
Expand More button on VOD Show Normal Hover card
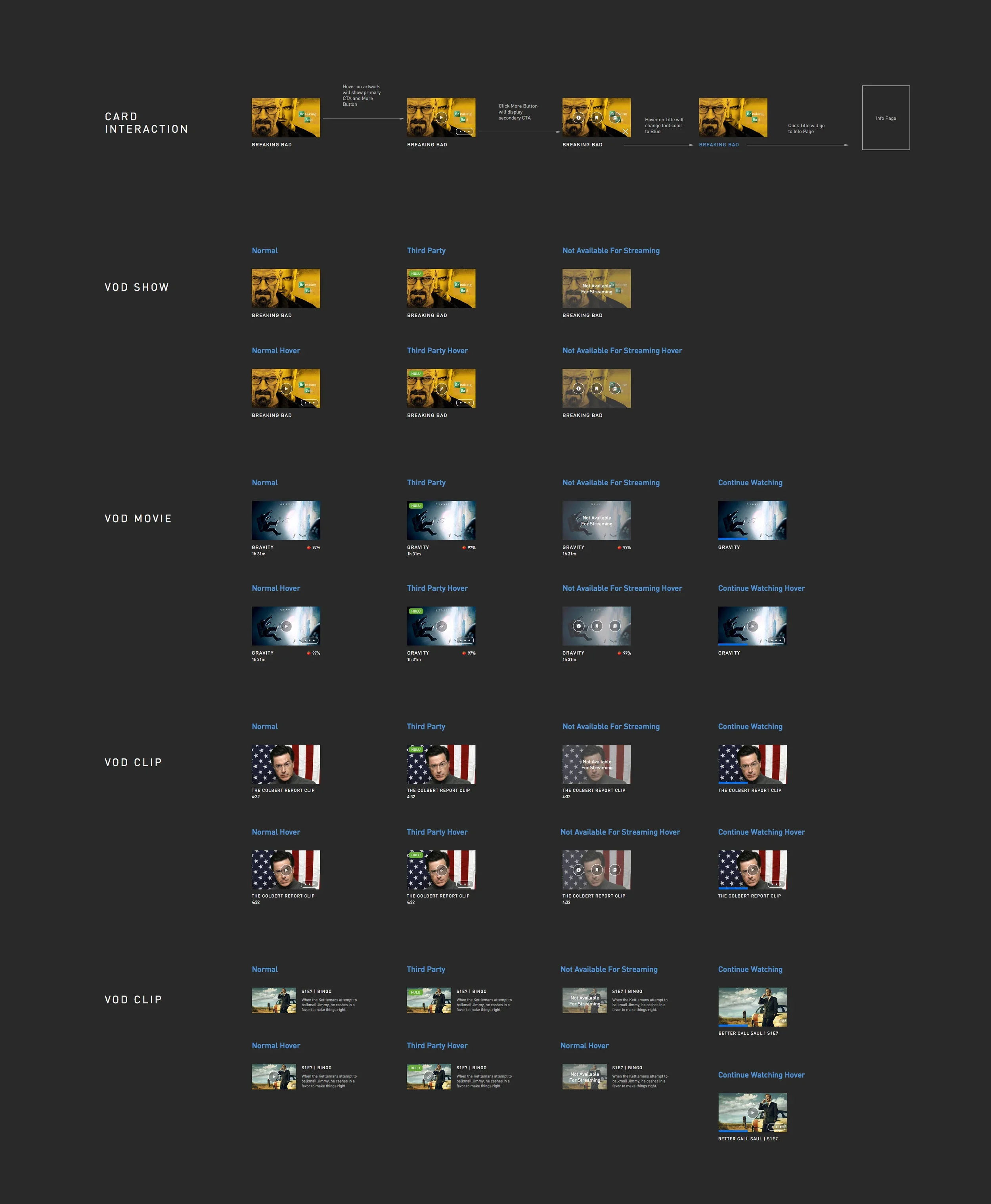pyautogui.click(x=310, y=402)
